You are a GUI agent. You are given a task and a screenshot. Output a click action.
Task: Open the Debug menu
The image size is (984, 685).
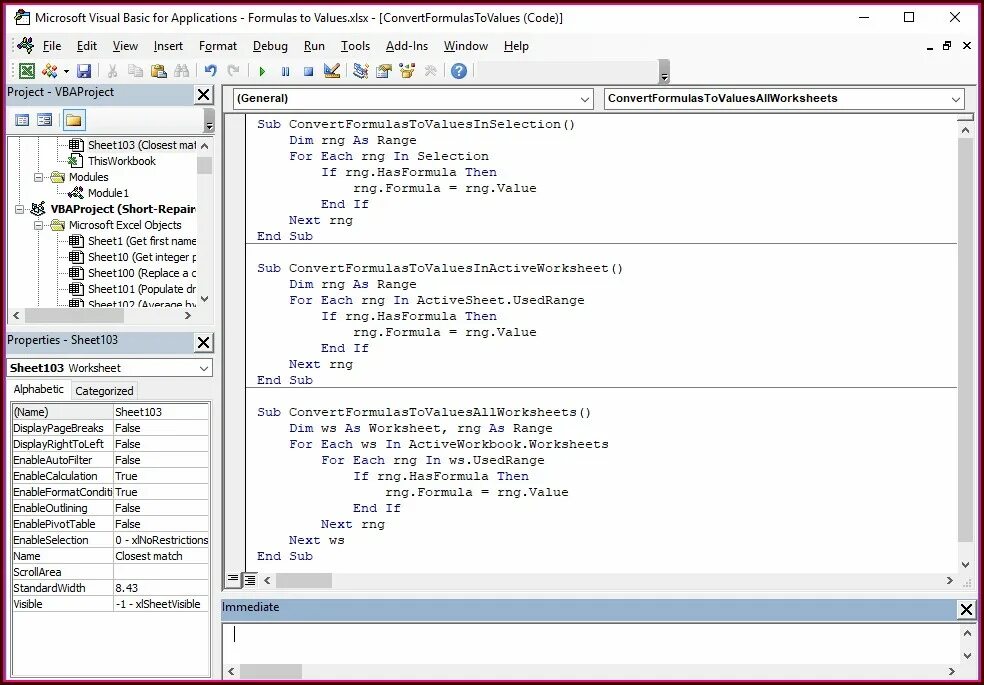[x=270, y=46]
